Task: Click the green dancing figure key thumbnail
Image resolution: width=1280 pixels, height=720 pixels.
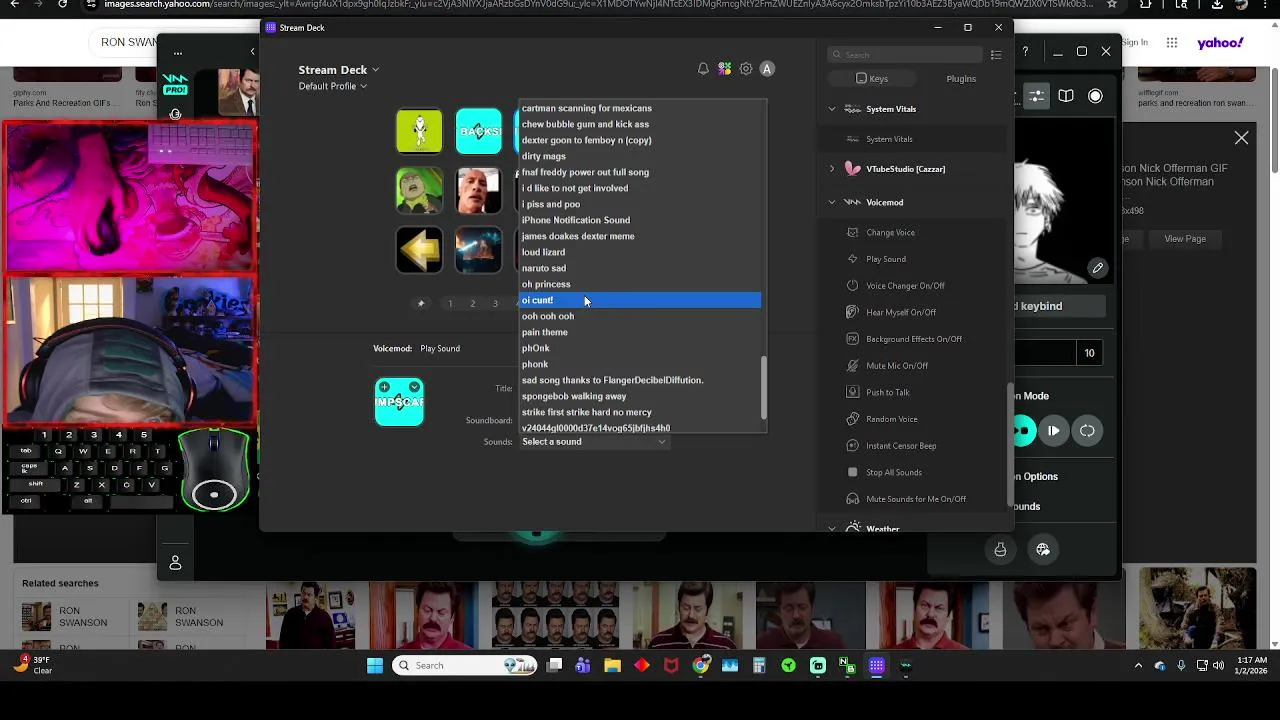Action: pyautogui.click(x=419, y=131)
